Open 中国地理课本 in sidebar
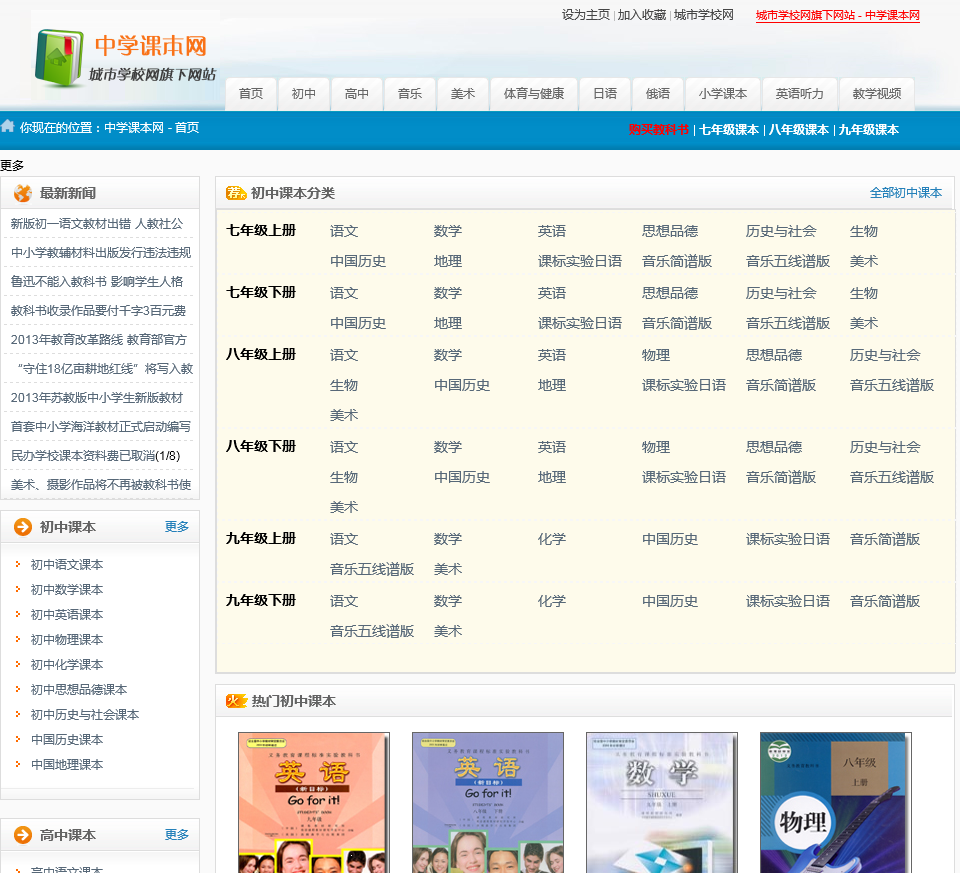960x873 pixels. click(x=67, y=765)
